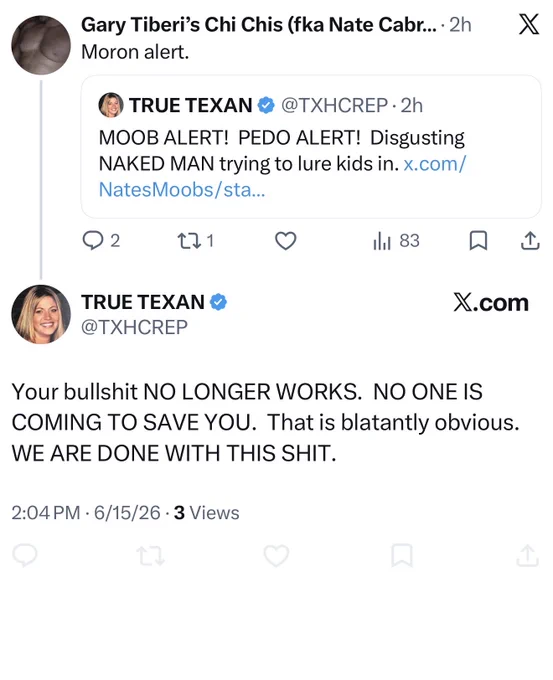Share the Moron alert post
This screenshot has height=680, width=553.
[x=530, y=240]
